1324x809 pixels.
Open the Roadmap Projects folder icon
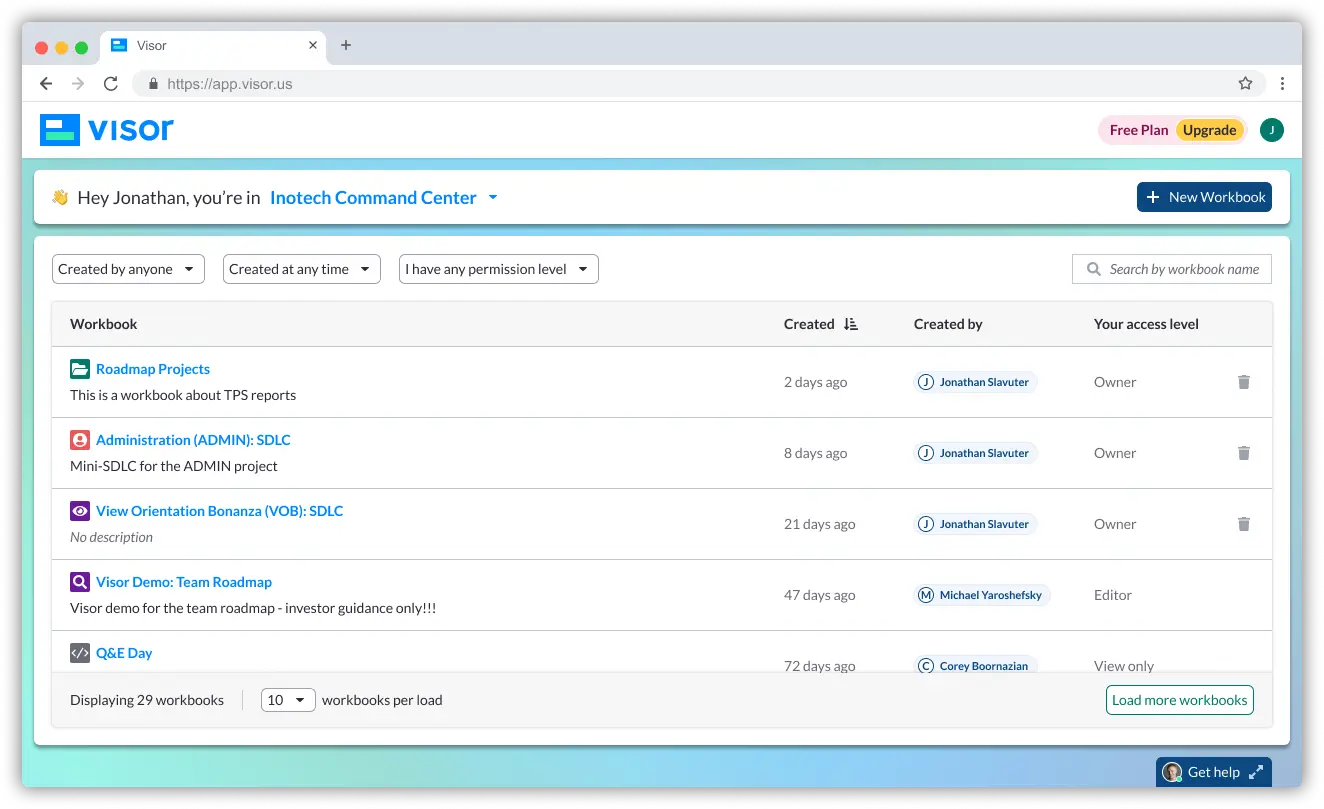tap(80, 369)
